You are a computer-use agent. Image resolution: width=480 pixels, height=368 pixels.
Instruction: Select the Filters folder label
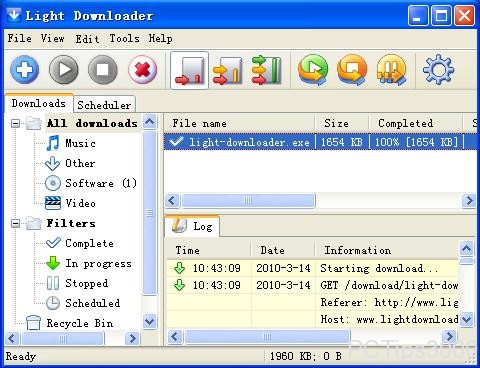pyautogui.click(x=71, y=223)
